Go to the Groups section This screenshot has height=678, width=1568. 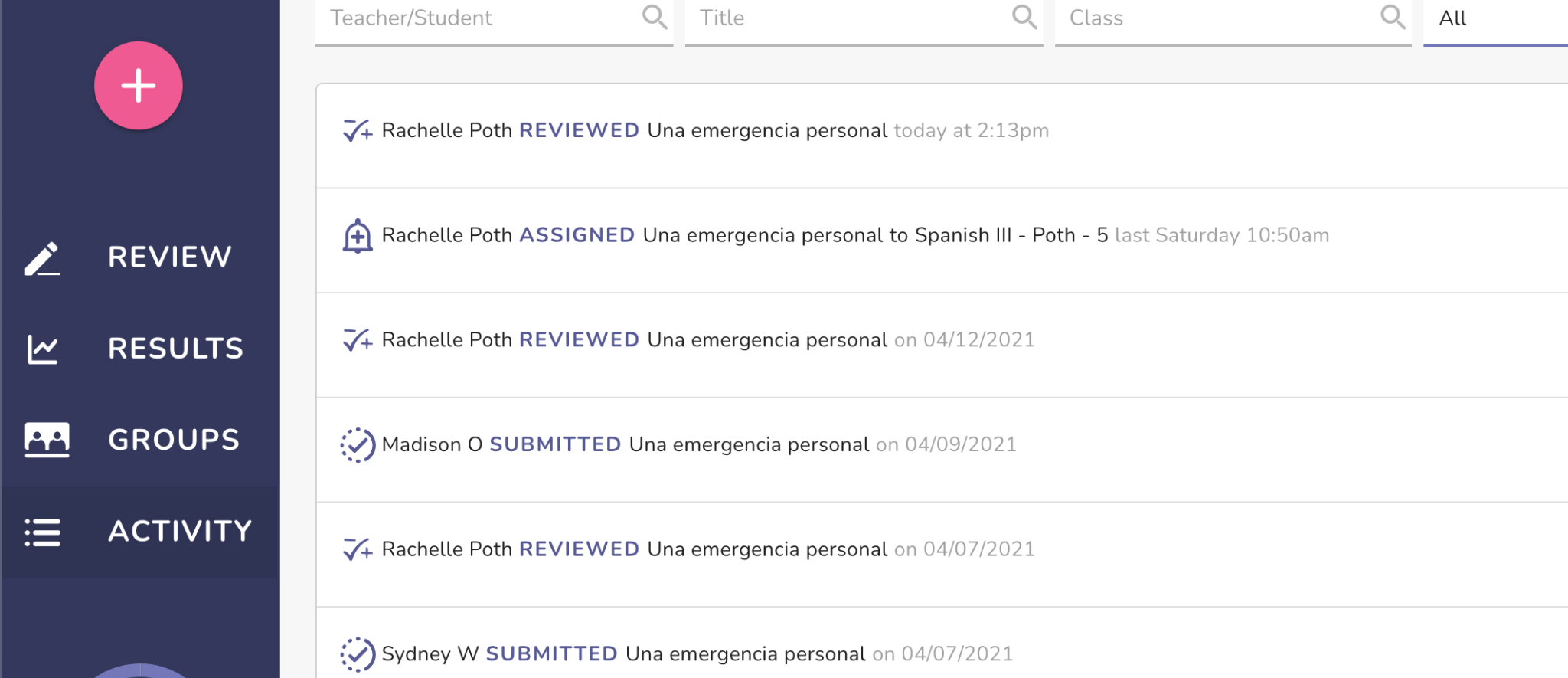click(x=174, y=440)
